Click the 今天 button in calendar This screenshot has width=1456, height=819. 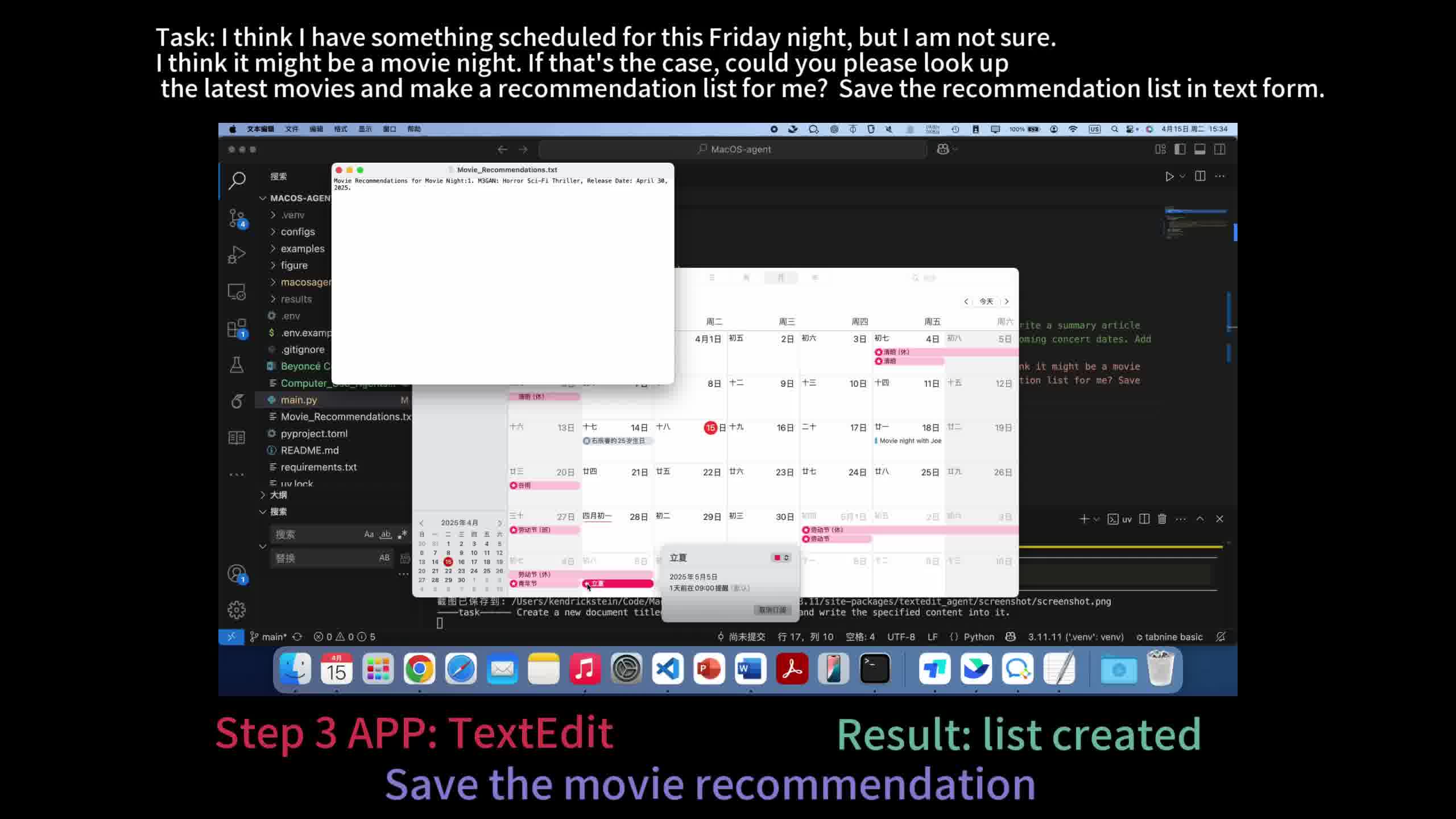point(986,301)
